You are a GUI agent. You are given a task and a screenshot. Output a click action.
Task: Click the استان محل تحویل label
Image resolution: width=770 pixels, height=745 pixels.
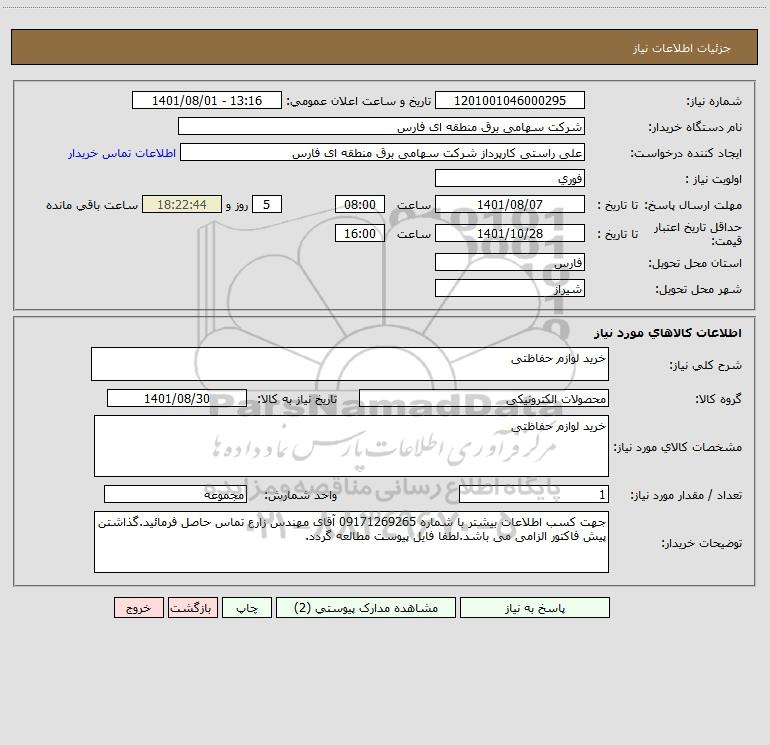695,263
